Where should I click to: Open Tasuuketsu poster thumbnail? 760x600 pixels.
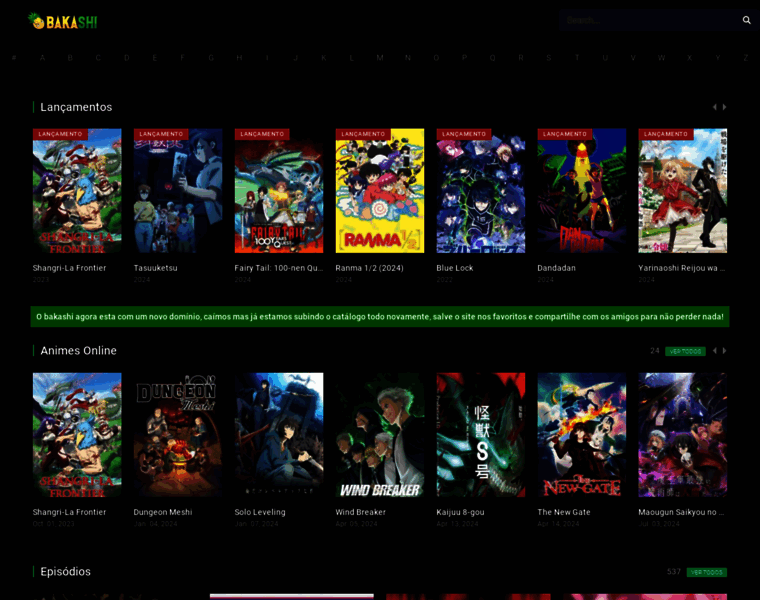(x=178, y=190)
